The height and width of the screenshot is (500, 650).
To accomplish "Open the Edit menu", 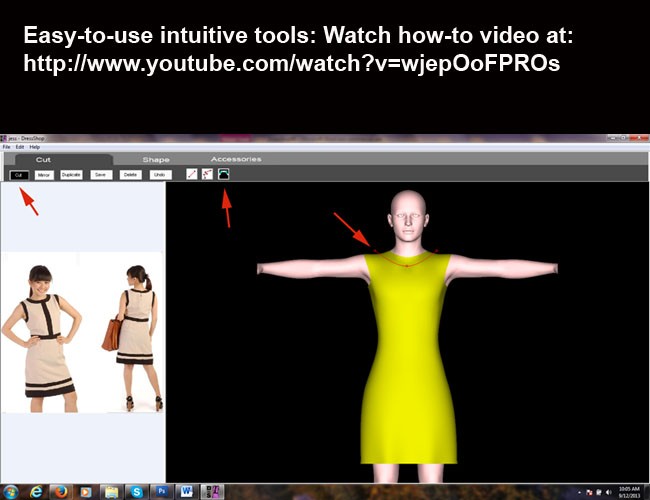I will coord(20,147).
